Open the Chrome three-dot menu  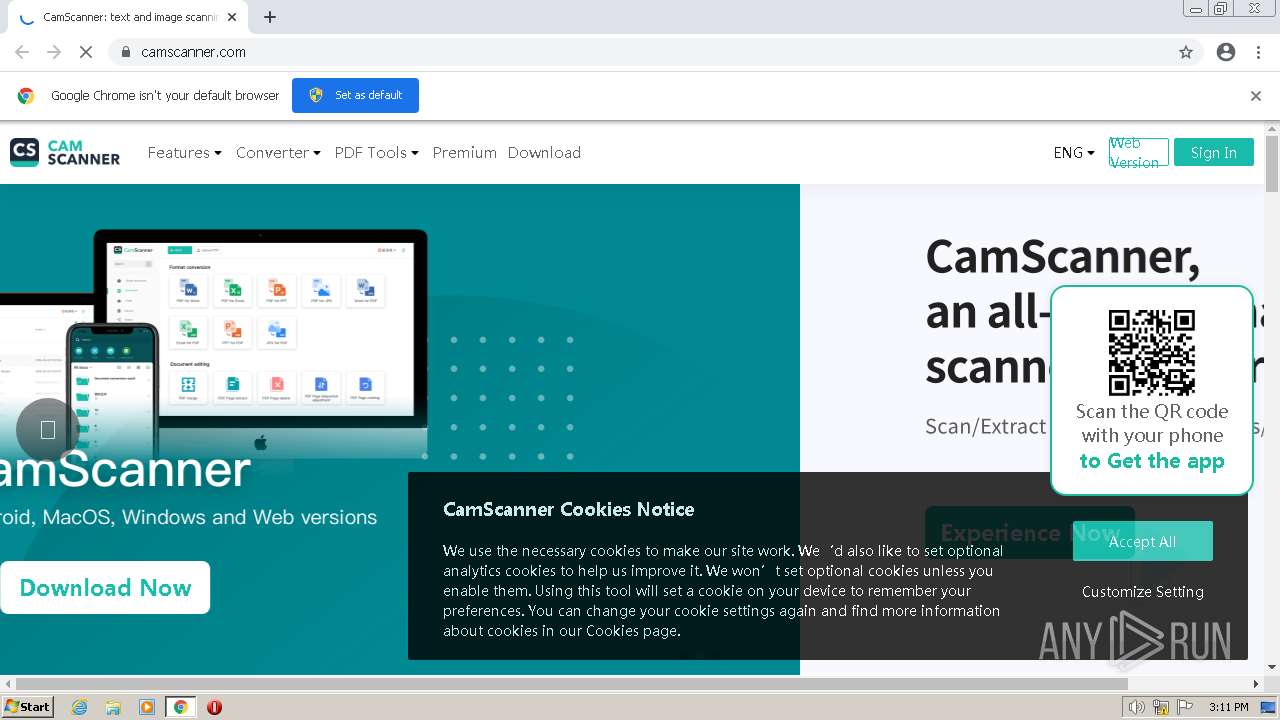pyautogui.click(x=1259, y=52)
